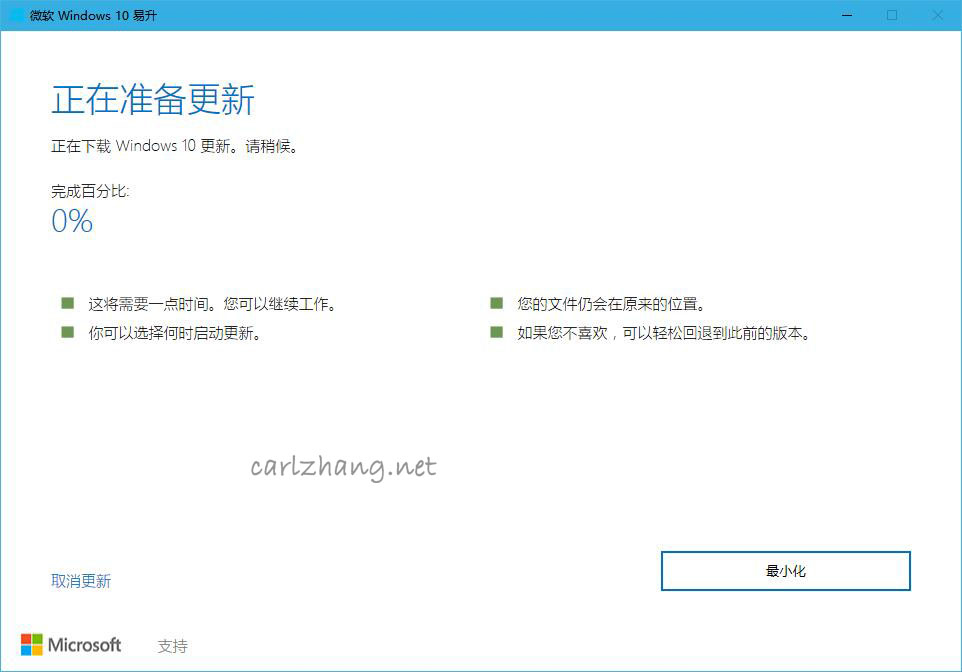
Task: Click the 取消更新 cancel link
Action: tap(80, 580)
